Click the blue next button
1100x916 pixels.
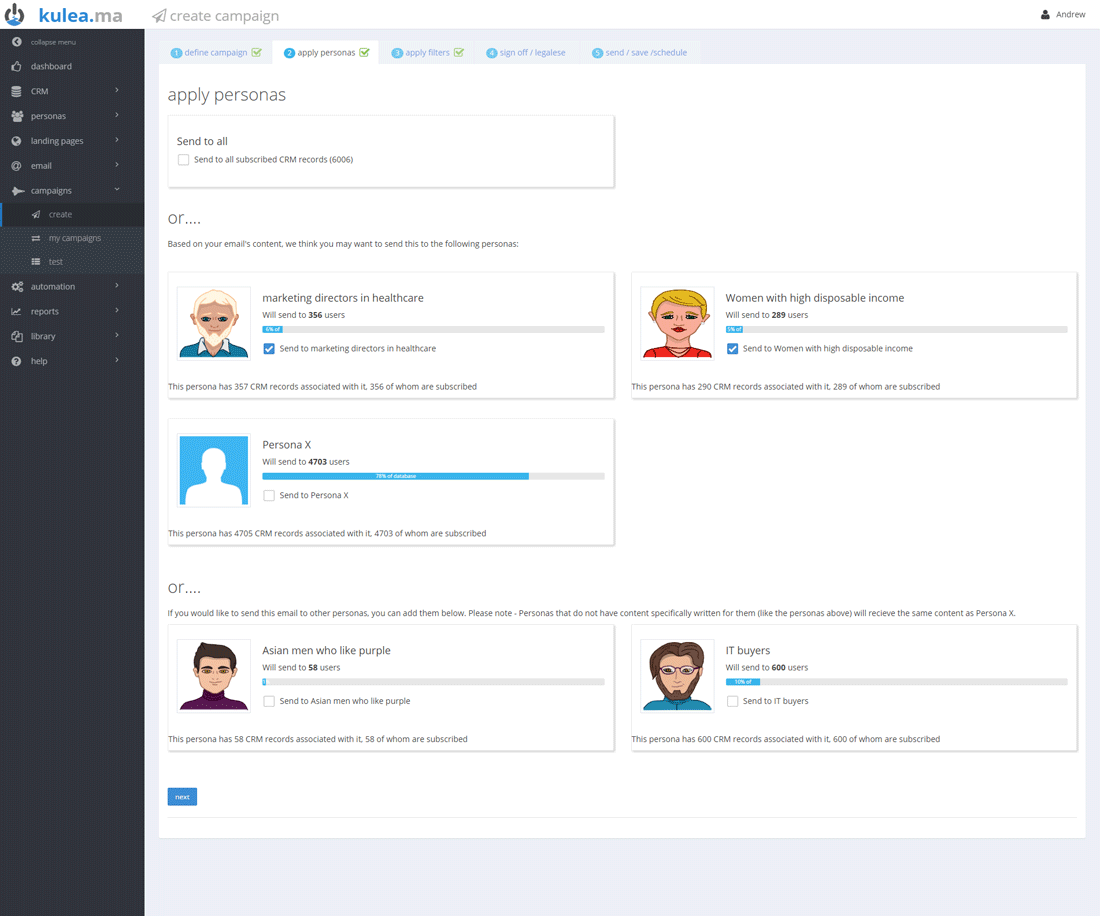point(182,797)
